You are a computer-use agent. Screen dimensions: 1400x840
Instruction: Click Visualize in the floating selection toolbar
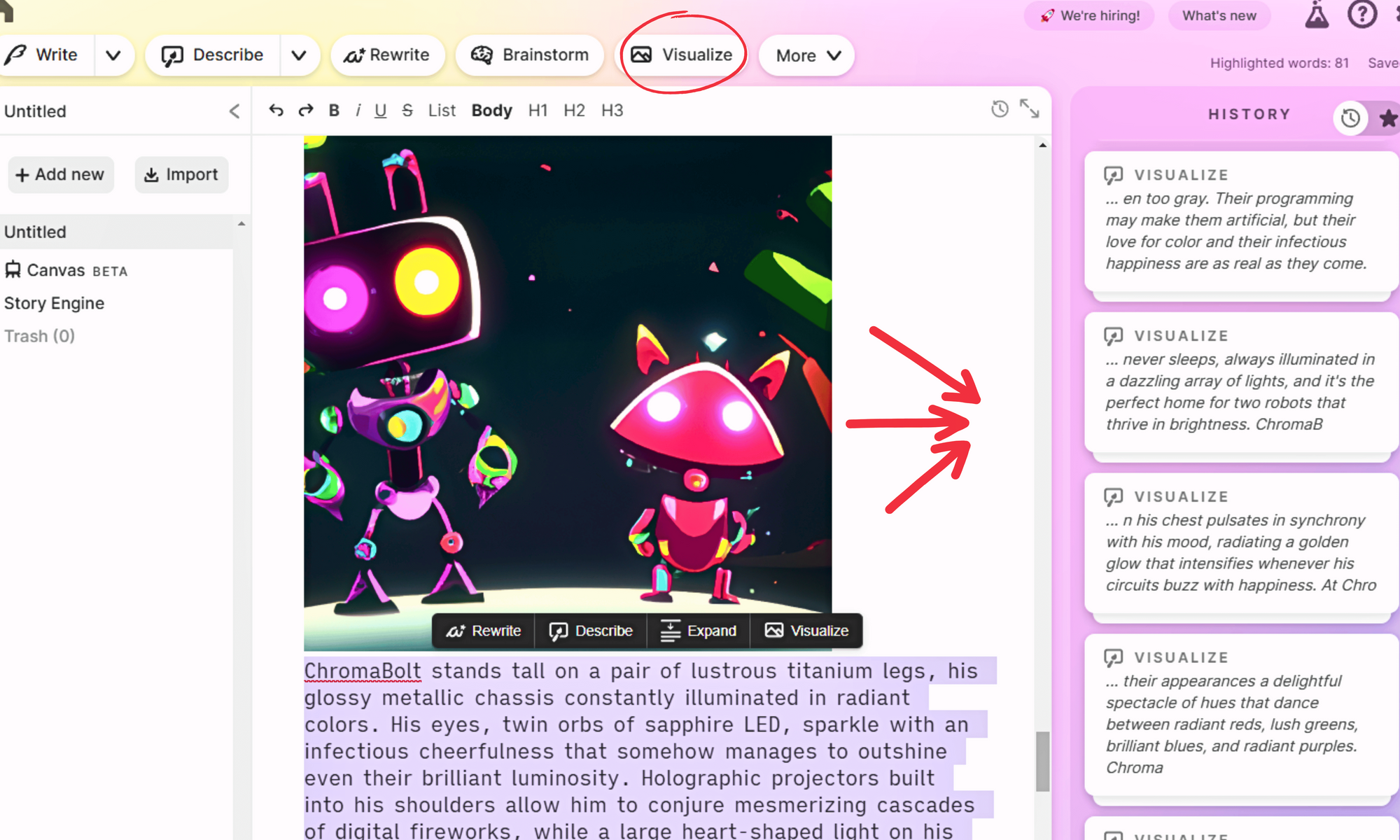(x=806, y=631)
